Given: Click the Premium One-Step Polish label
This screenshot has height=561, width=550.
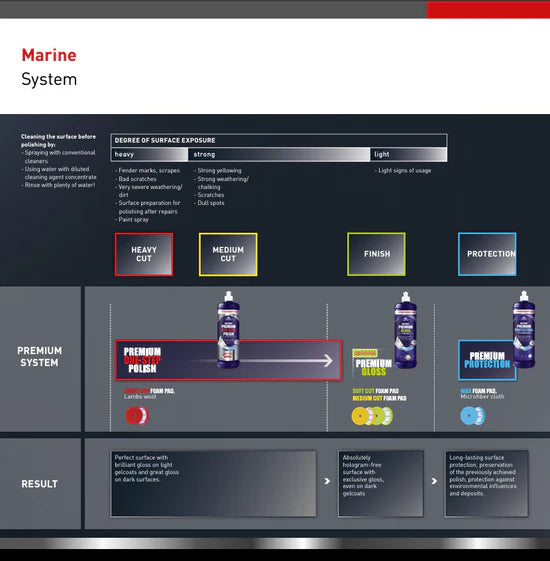Looking at the screenshot, I should 142,360.
